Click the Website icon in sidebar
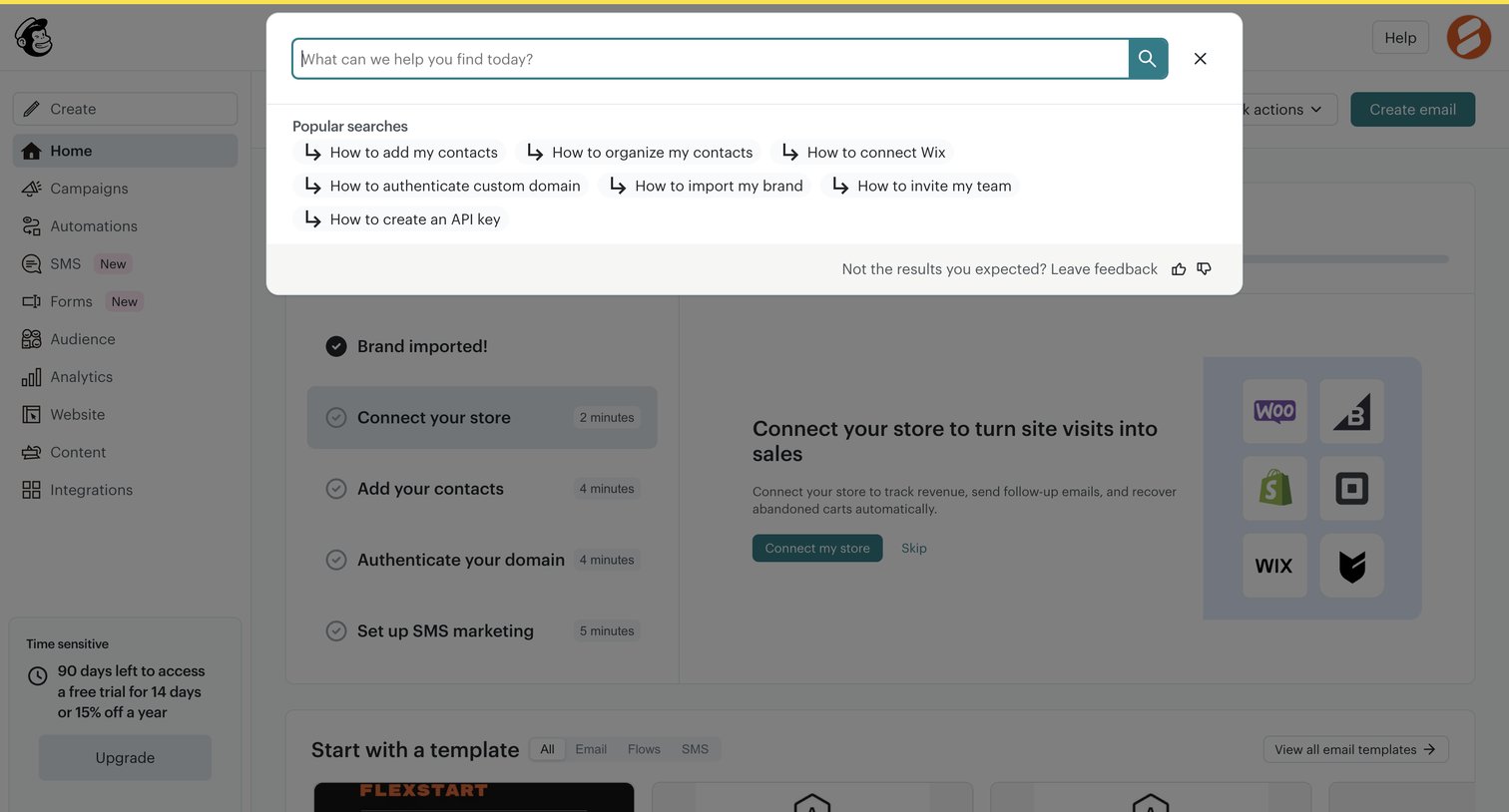This screenshot has width=1509, height=812. tap(32, 415)
